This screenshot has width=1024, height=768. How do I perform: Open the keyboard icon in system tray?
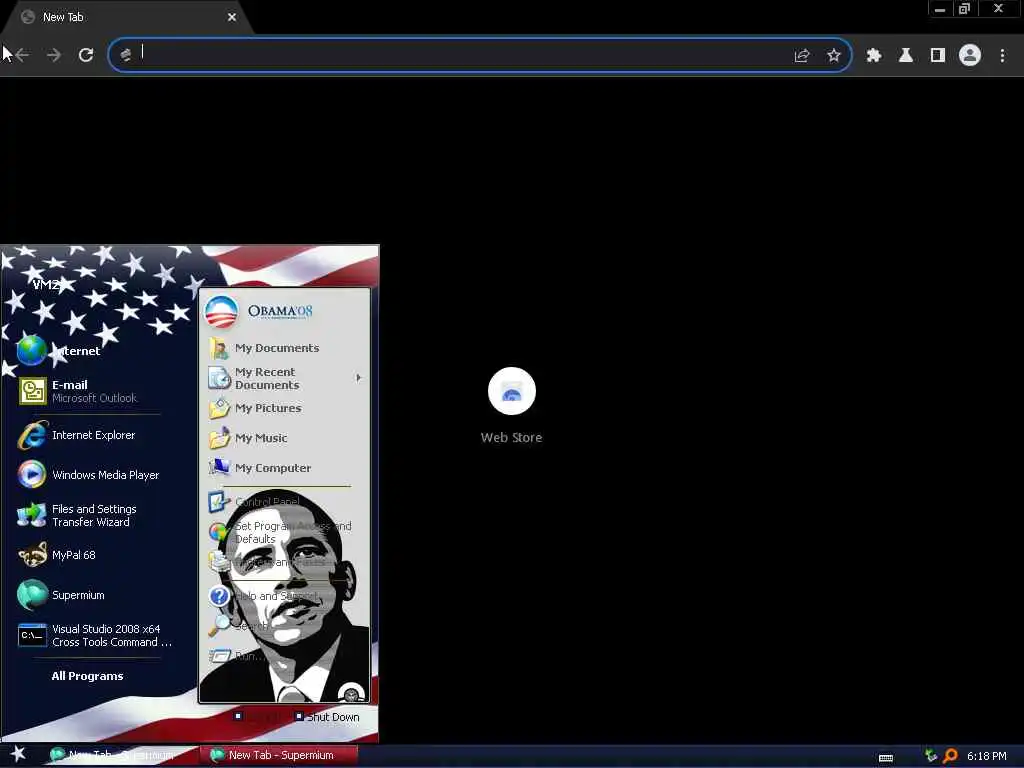click(886, 758)
